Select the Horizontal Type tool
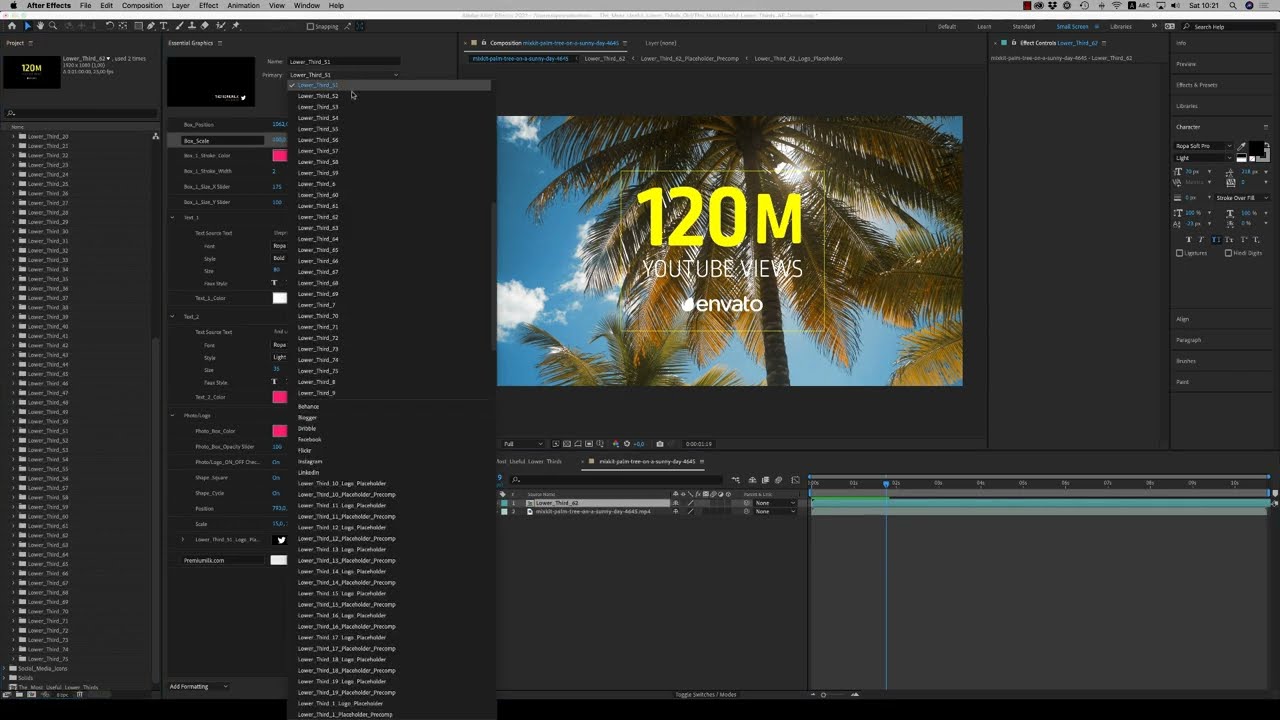This screenshot has width=1280, height=720. (x=164, y=26)
